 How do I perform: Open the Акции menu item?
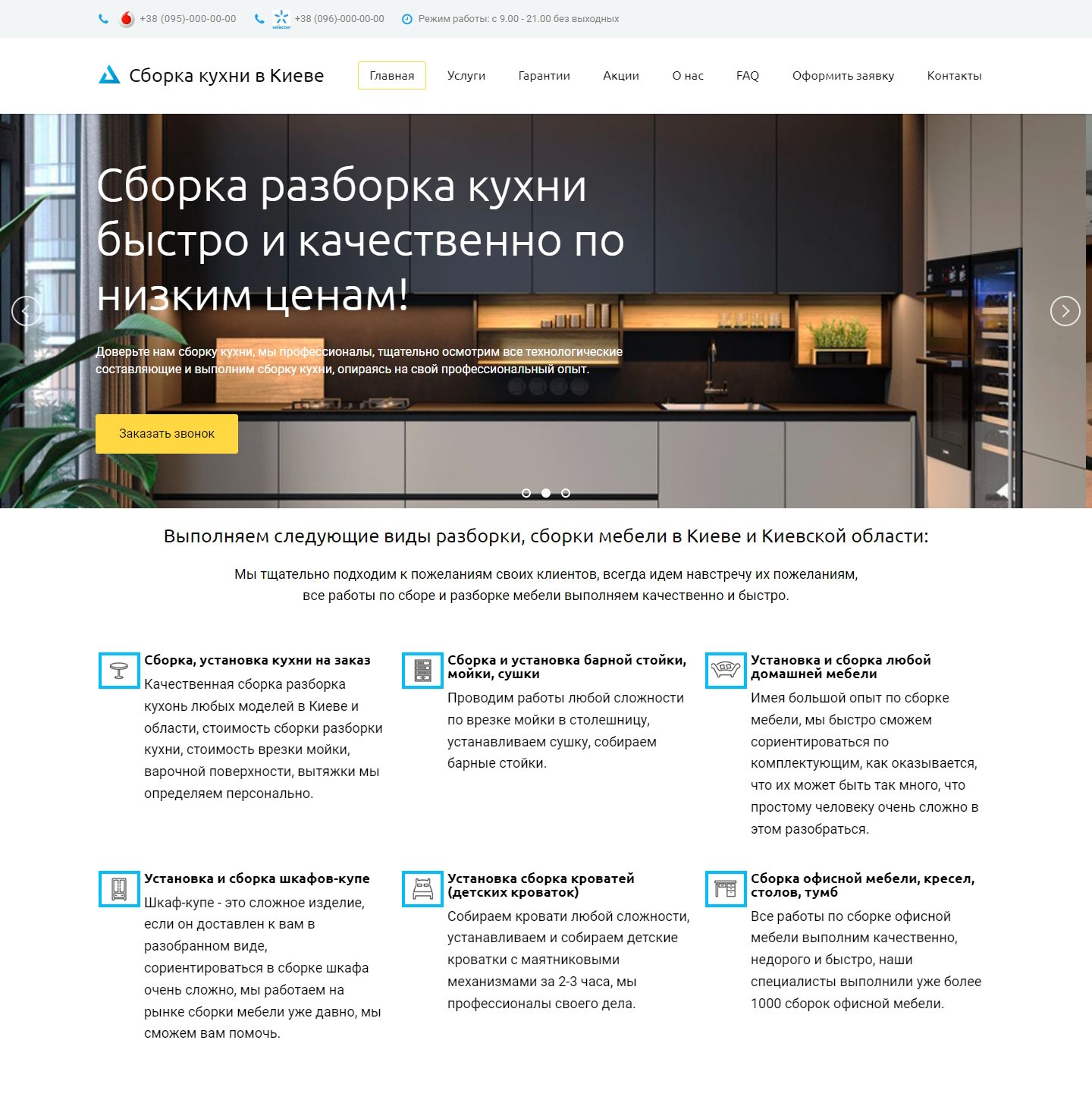[621, 76]
